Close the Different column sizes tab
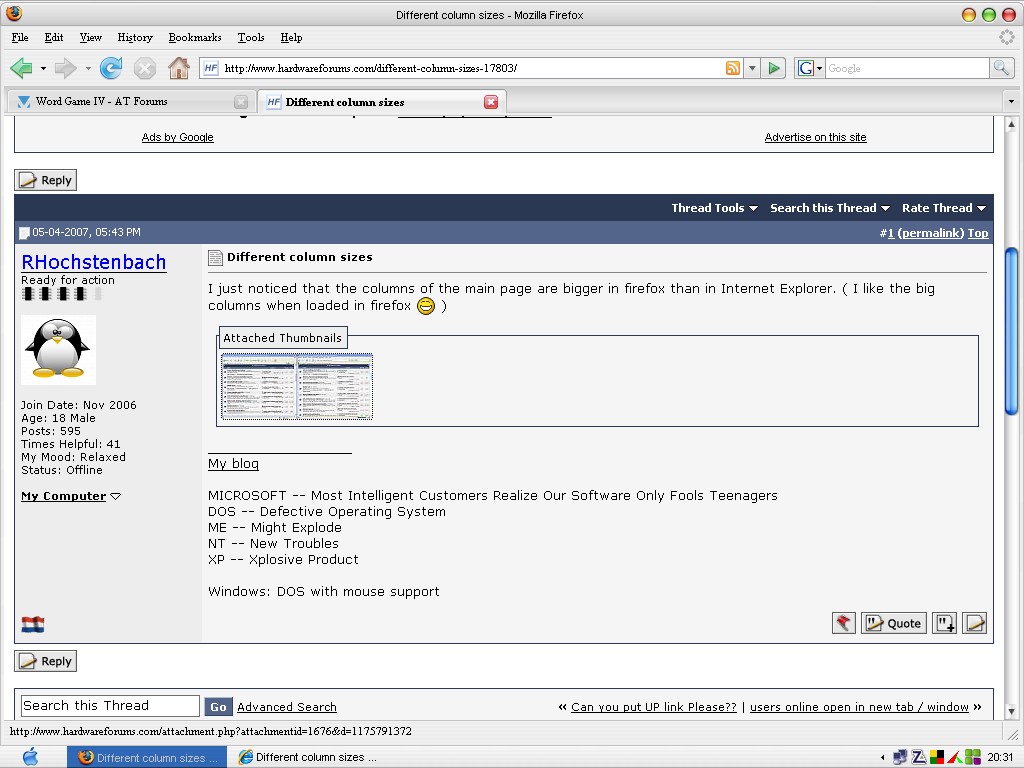 coord(491,102)
